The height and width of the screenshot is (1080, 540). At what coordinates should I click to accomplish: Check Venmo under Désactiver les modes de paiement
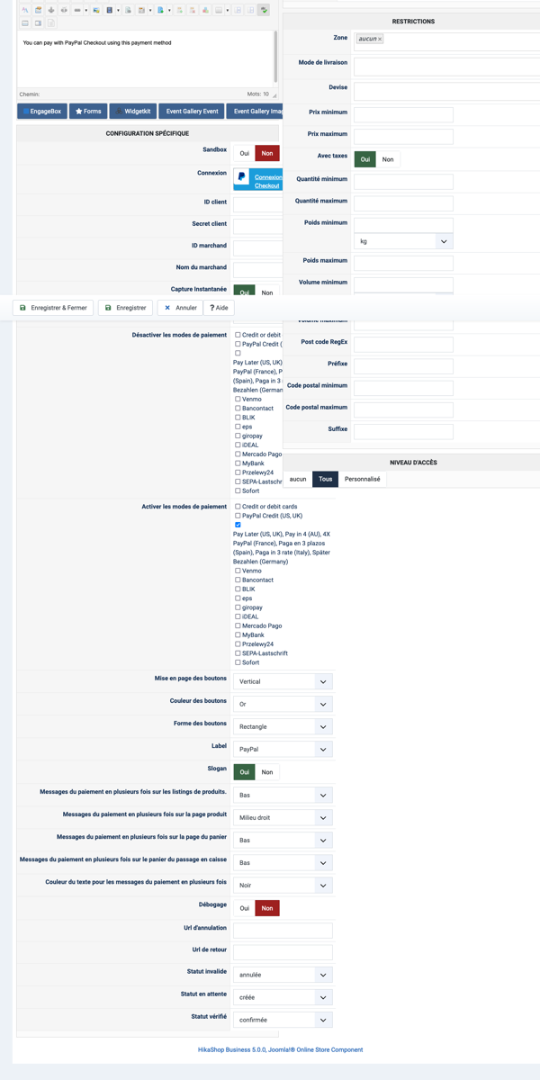tap(238, 399)
